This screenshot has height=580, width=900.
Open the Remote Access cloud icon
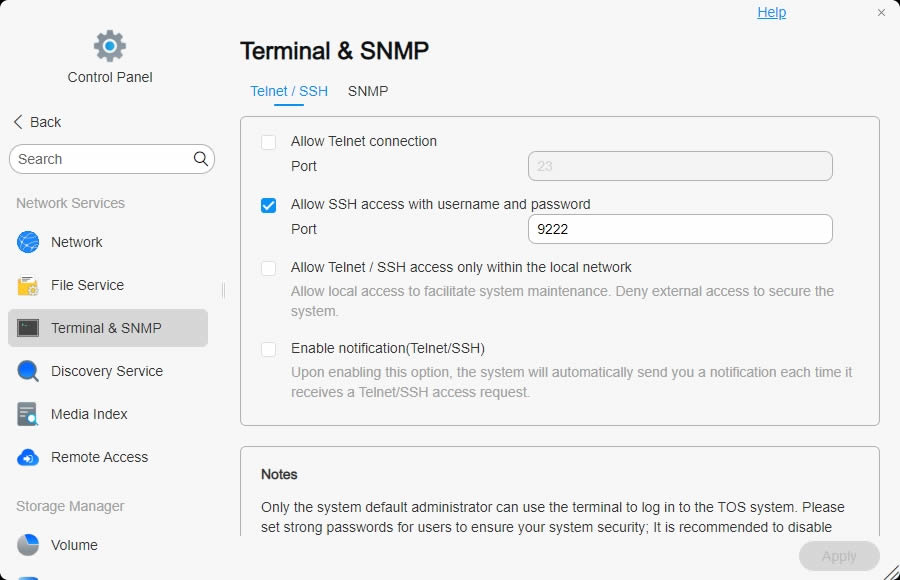point(28,457)
